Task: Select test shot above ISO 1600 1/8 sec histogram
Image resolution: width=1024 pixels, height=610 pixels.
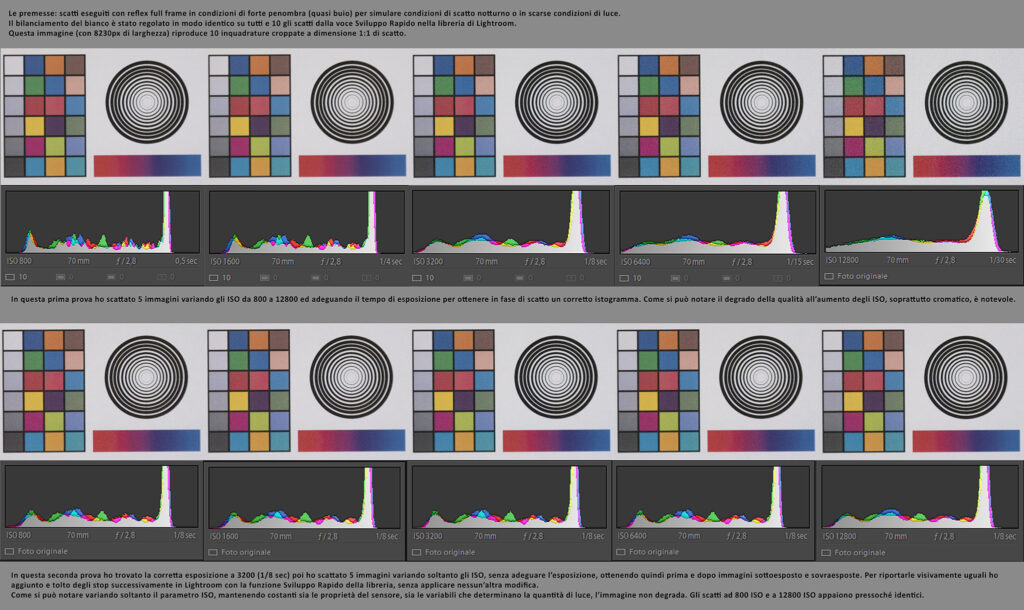Action: click(306, 391)
